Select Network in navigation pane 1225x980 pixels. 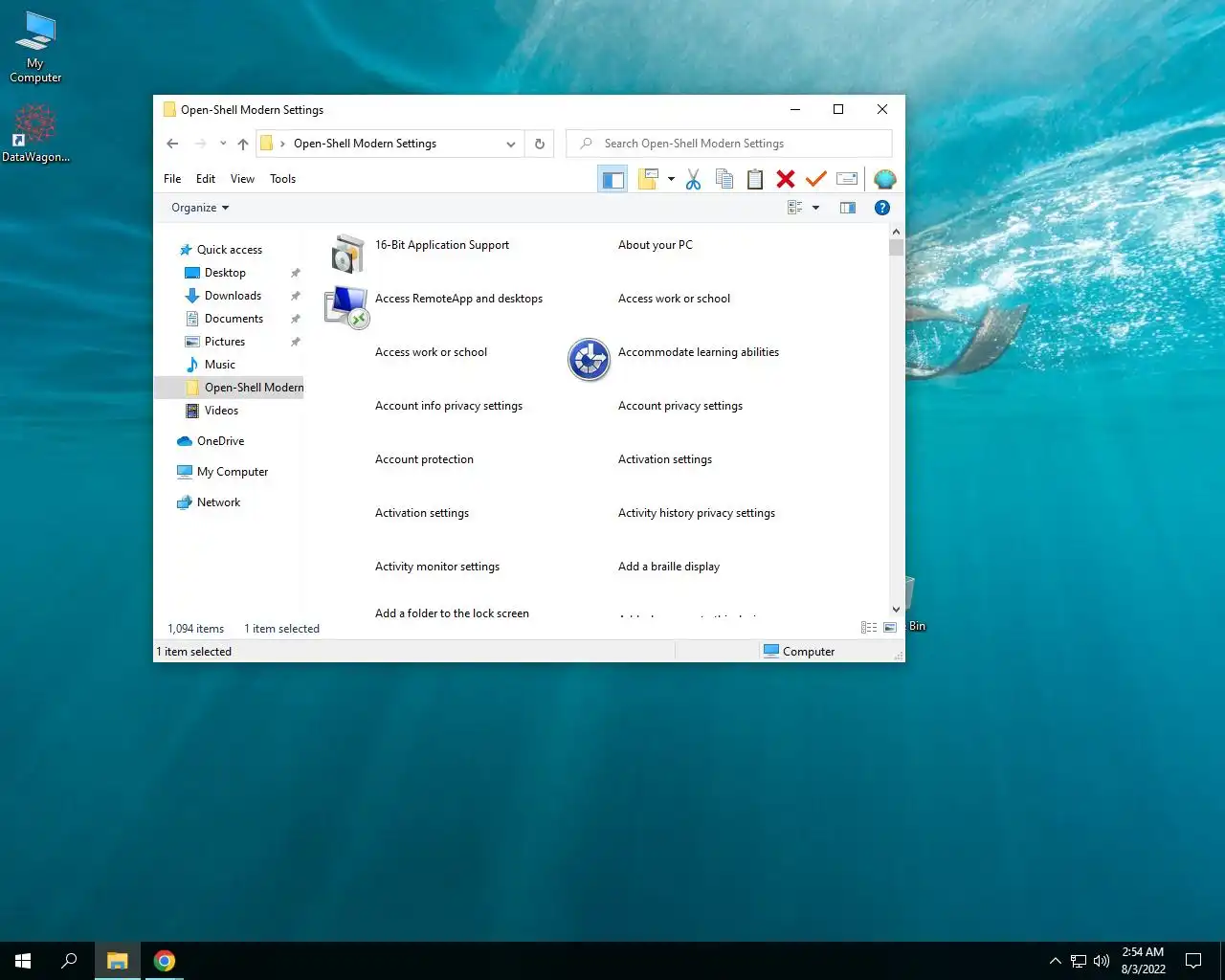coord(218,502)
